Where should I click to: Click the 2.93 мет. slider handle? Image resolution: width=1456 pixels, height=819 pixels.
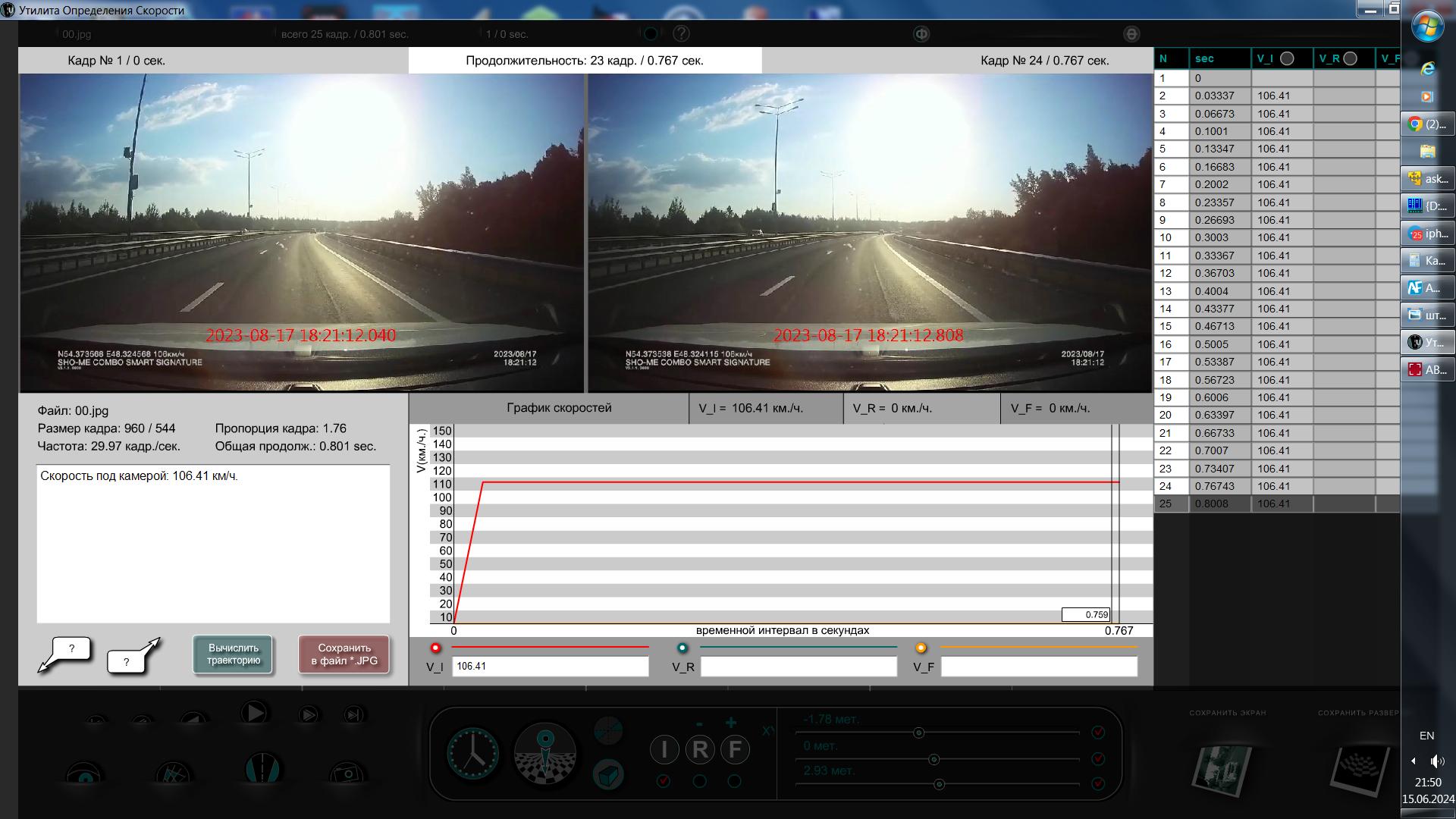(939, 784)
